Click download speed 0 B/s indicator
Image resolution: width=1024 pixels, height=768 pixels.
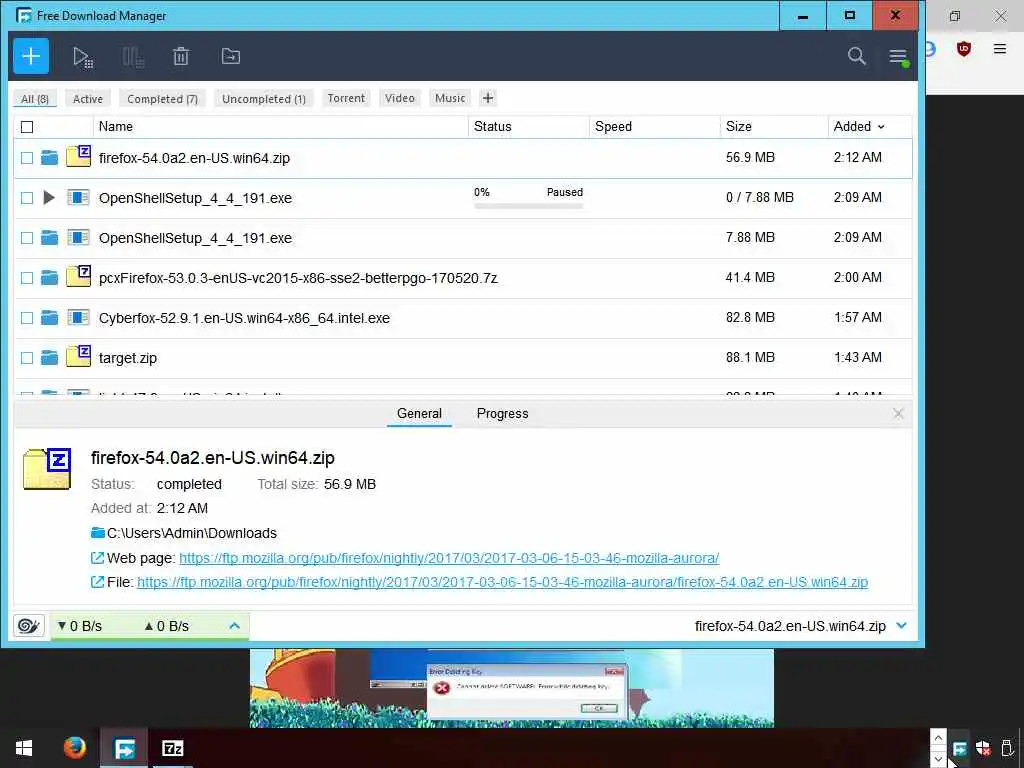80,626
